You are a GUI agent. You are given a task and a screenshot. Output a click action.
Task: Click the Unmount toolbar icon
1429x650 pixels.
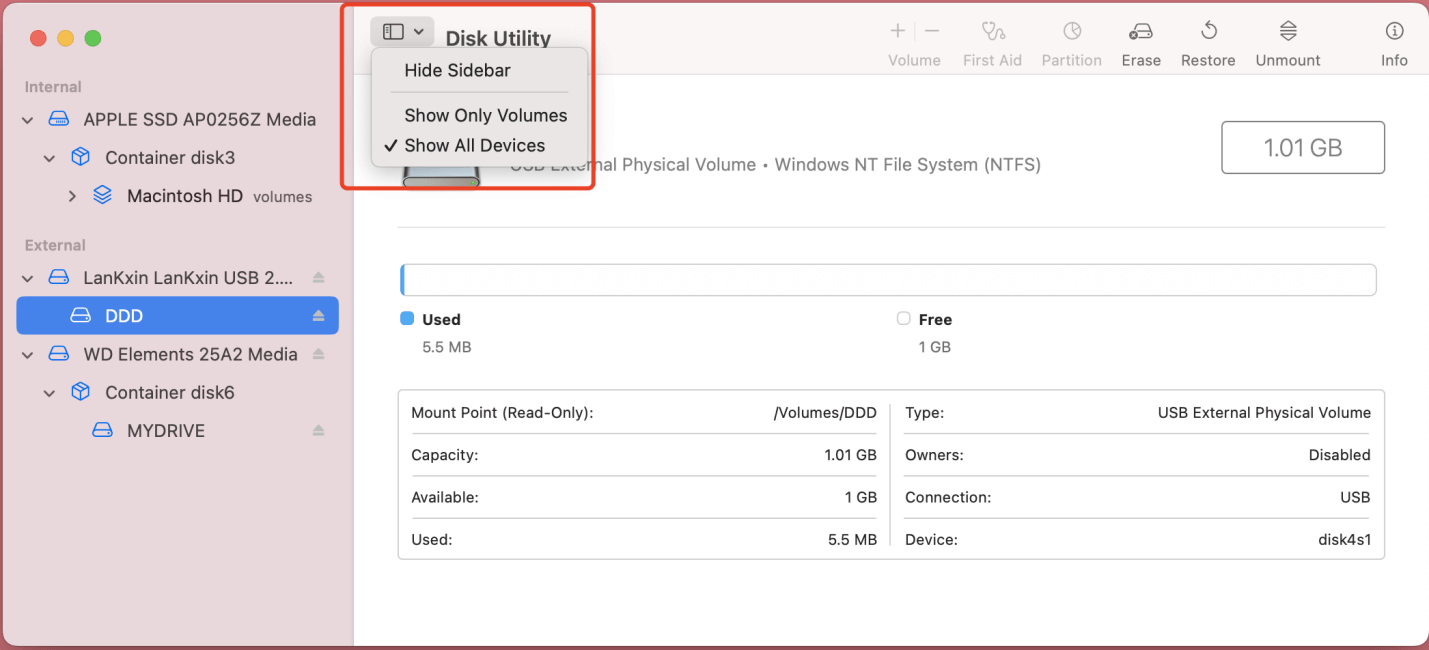coord(1288,32)
